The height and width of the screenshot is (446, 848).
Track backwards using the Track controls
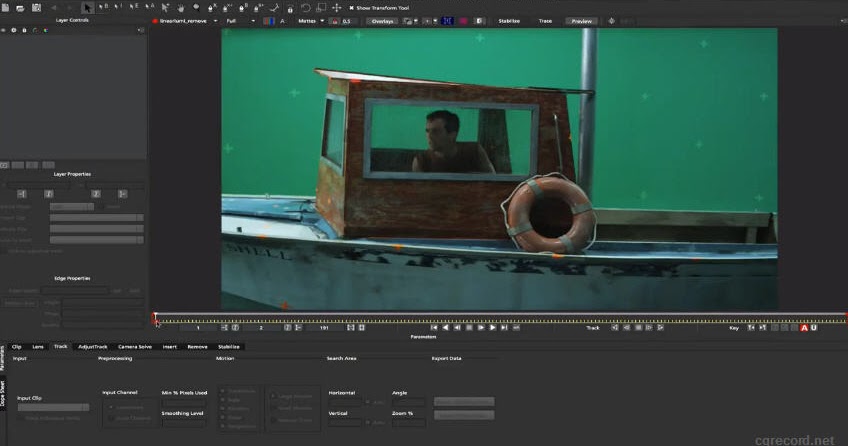point(614,328)
